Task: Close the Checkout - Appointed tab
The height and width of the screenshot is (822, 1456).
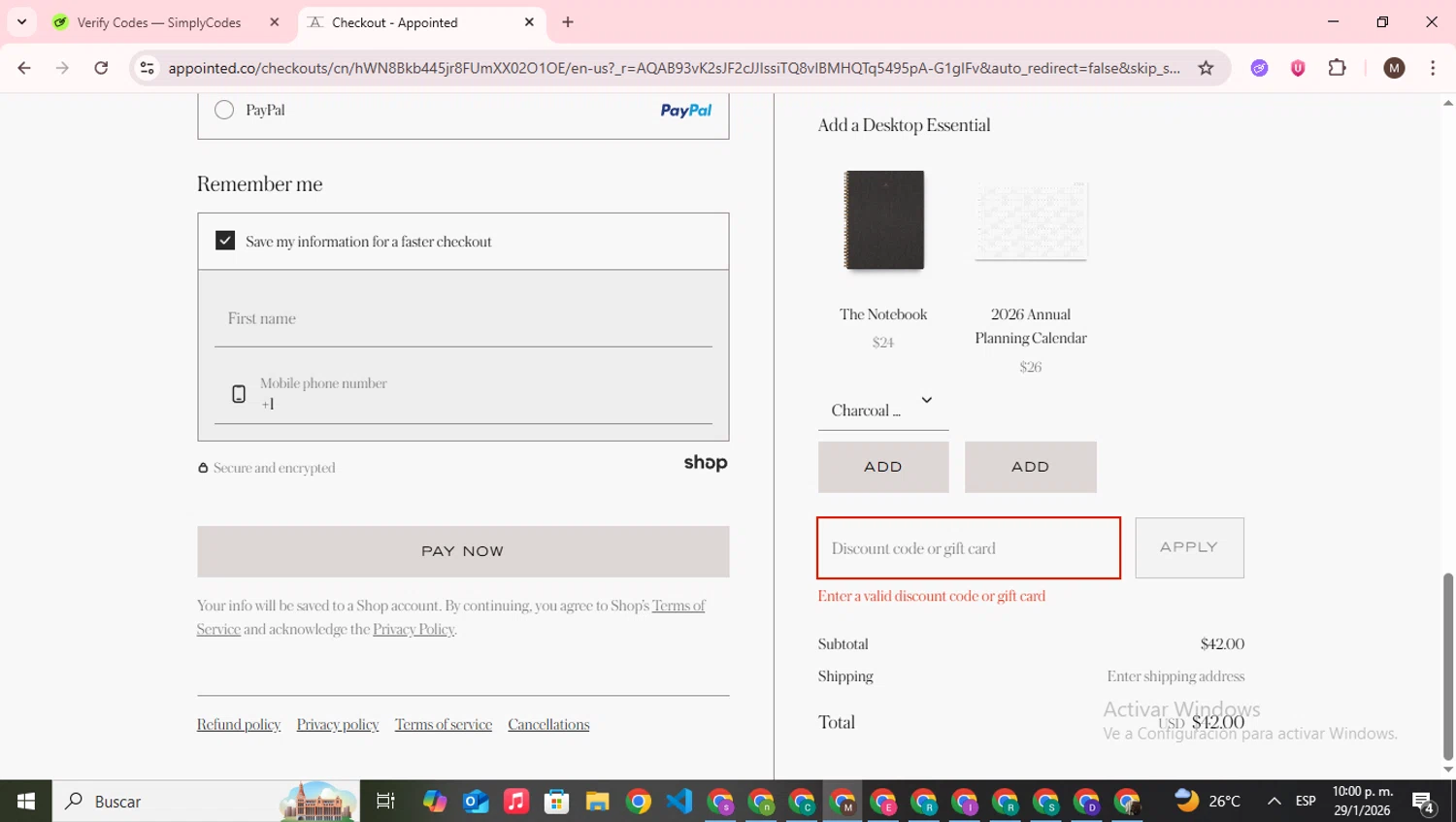Action: 529,22
